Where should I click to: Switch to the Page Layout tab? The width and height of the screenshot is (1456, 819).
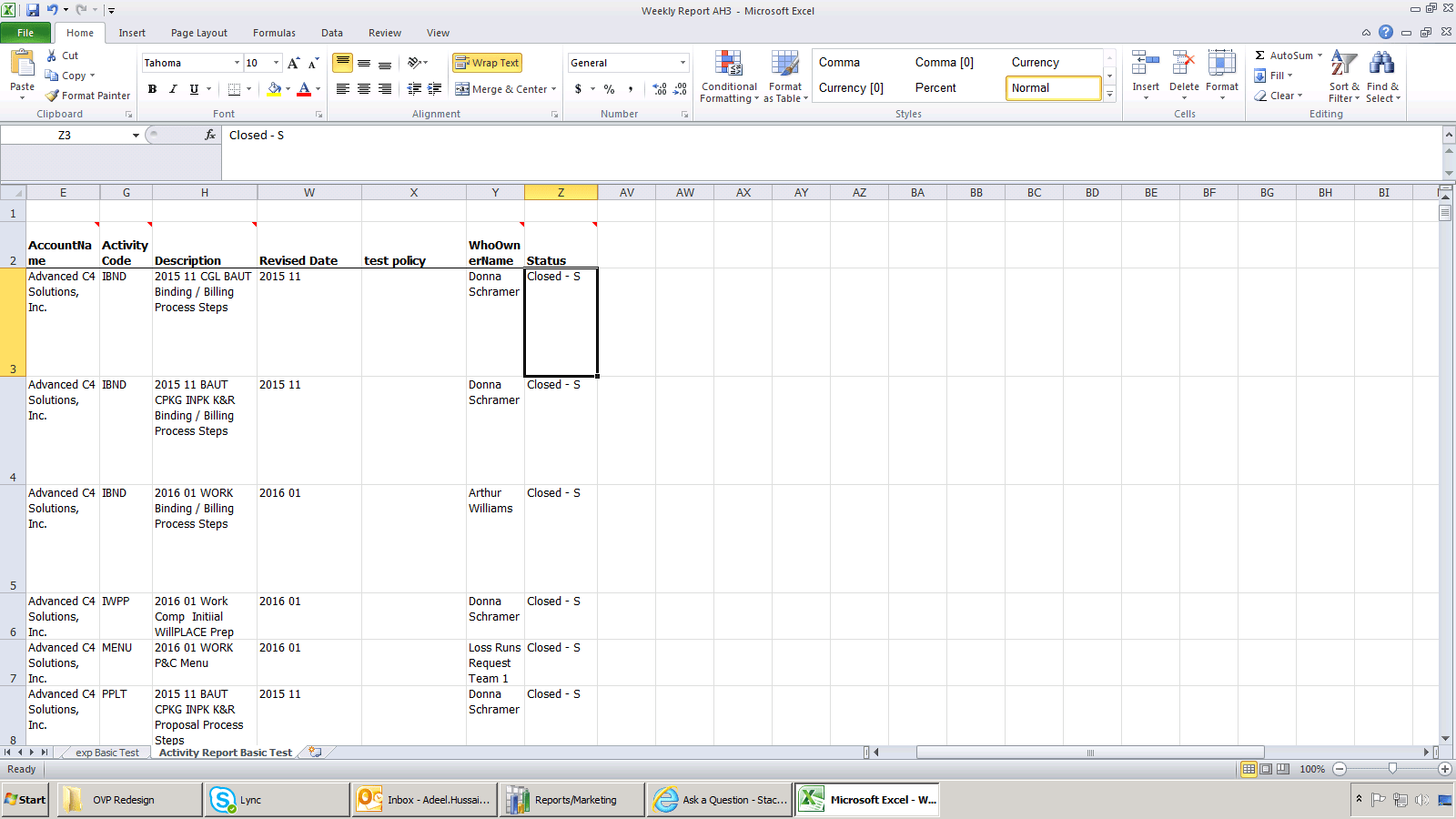click(x=199, y=33)
